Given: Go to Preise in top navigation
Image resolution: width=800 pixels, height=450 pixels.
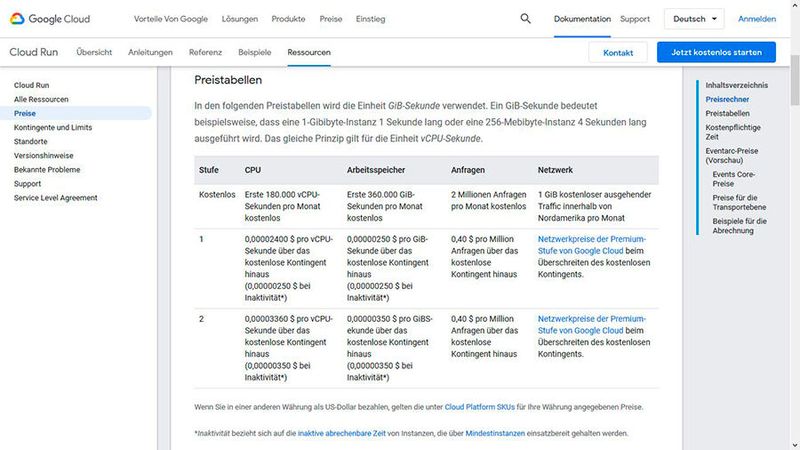Looking at the screenshot, I should (331, 19).
